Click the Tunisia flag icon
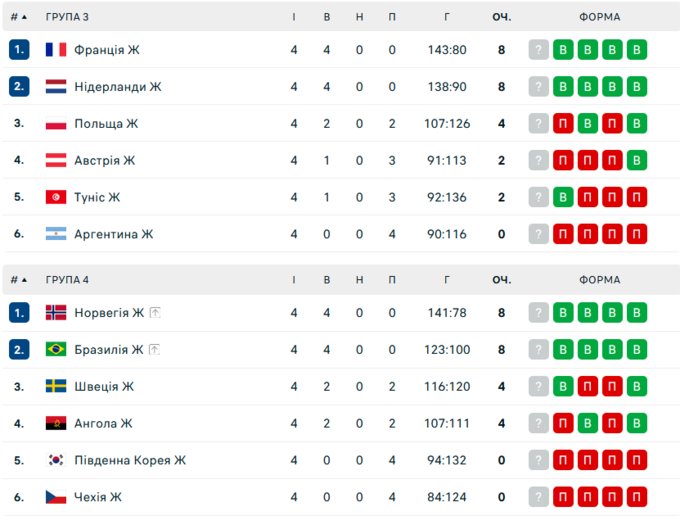Viewport: 680px width, 516px height. [x=56, y=197]
